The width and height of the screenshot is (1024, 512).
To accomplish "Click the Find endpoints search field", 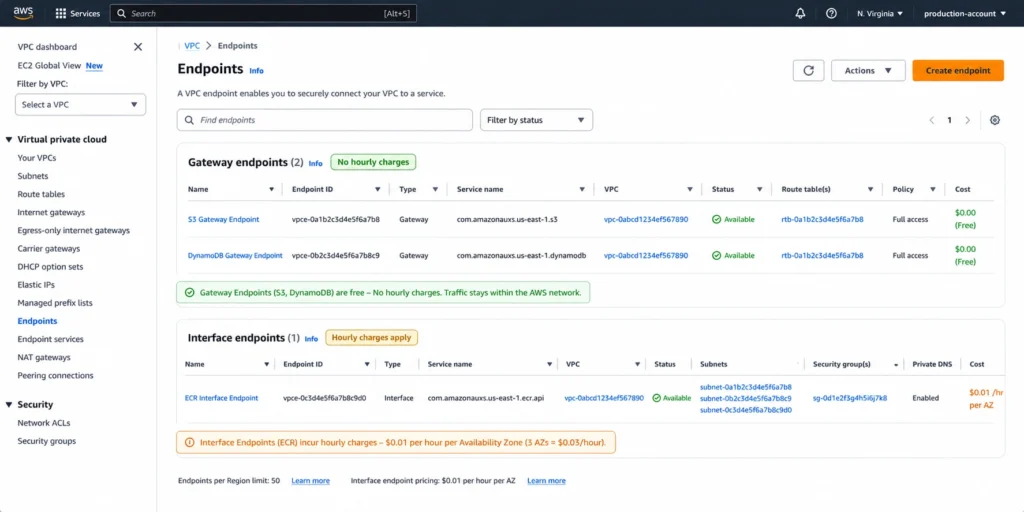I will (325, 120).
